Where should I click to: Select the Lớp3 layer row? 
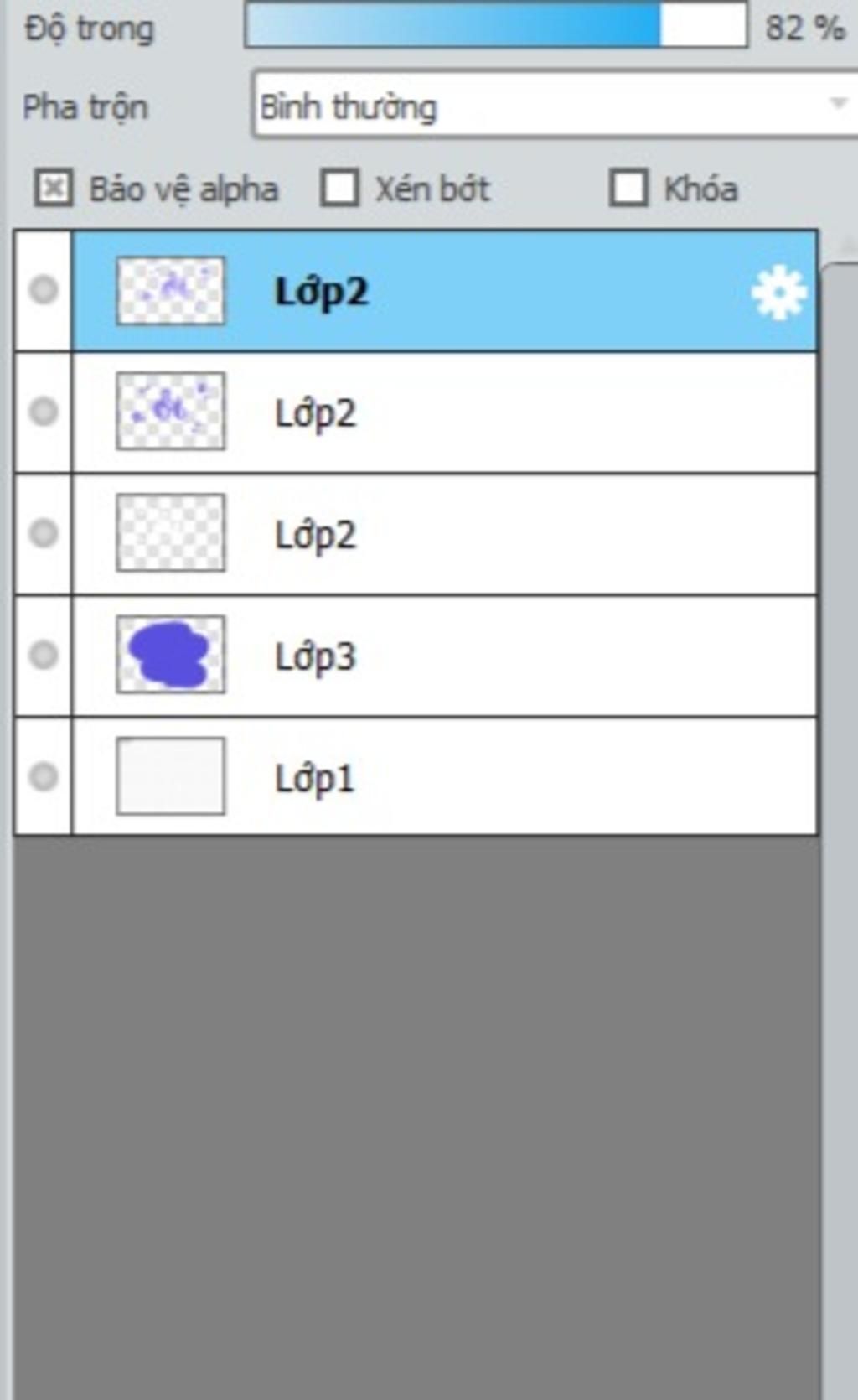coord(445,656)
